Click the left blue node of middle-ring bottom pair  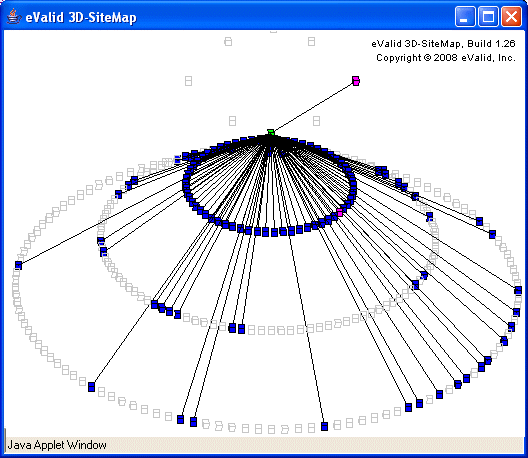point(232,328)
